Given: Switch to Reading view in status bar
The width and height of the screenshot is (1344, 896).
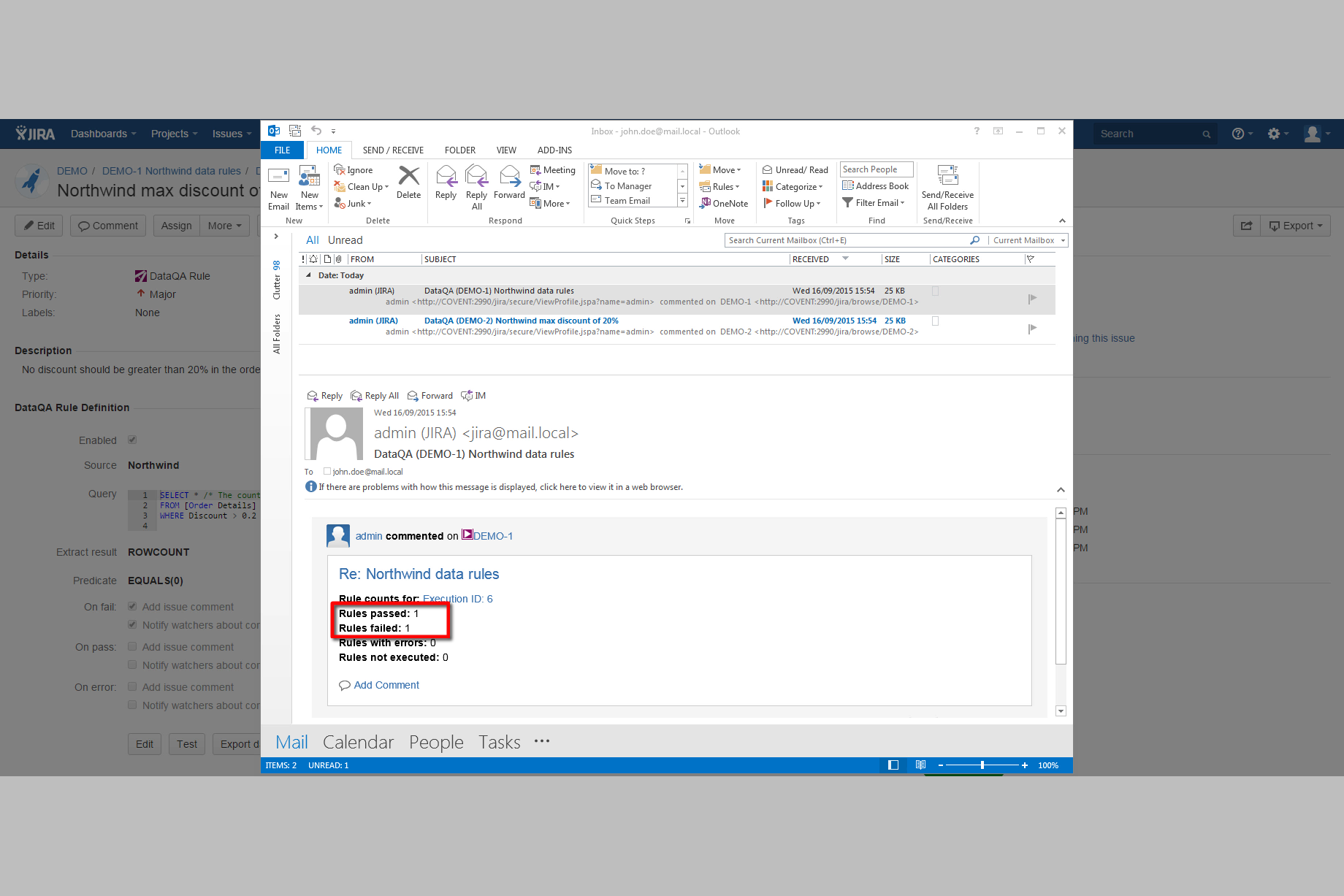Looking at the screenshot, I should tap(920, 765).
